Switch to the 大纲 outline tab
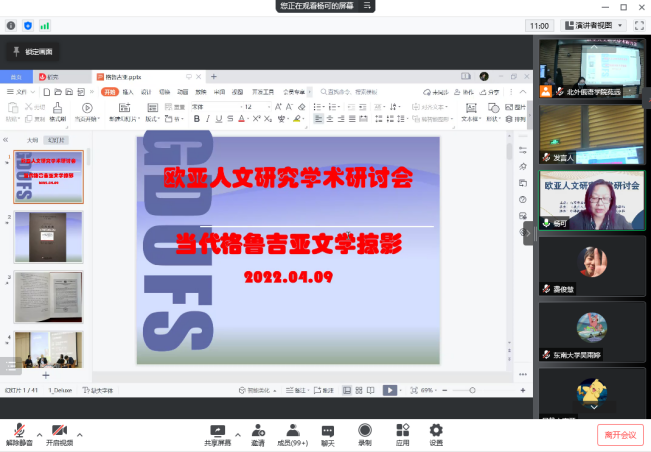Screen dimensions: 651x452 [32, 140]
